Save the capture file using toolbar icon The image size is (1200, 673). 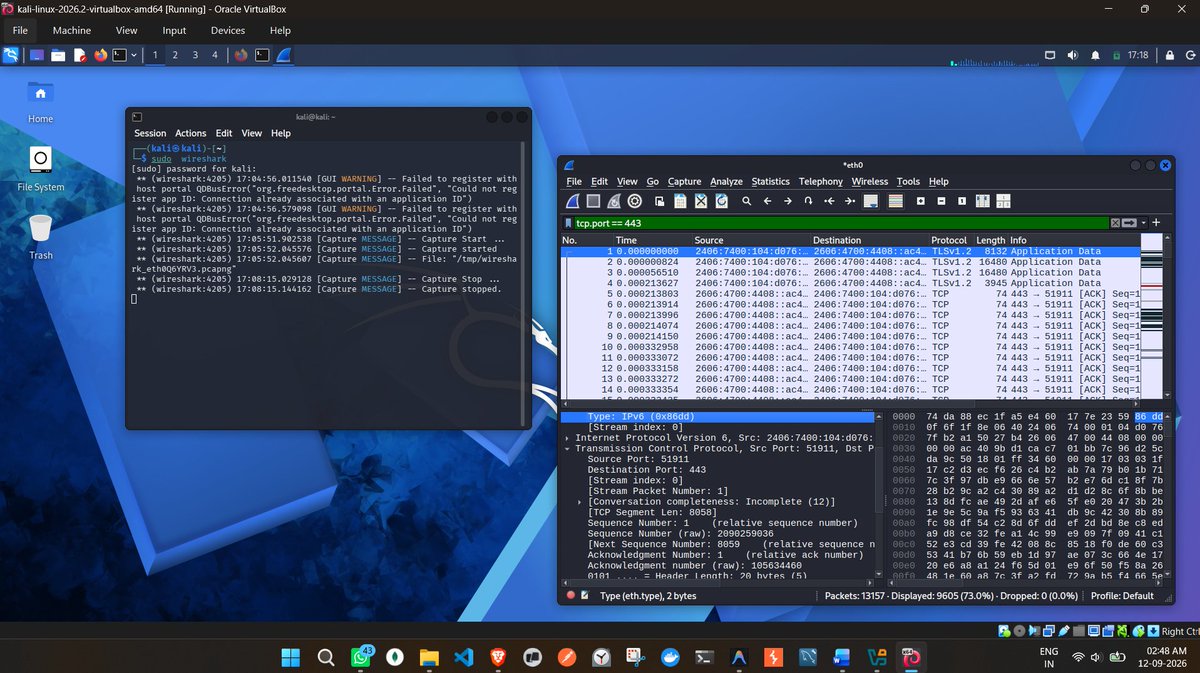pyautogui.click(x=680, y=200)
